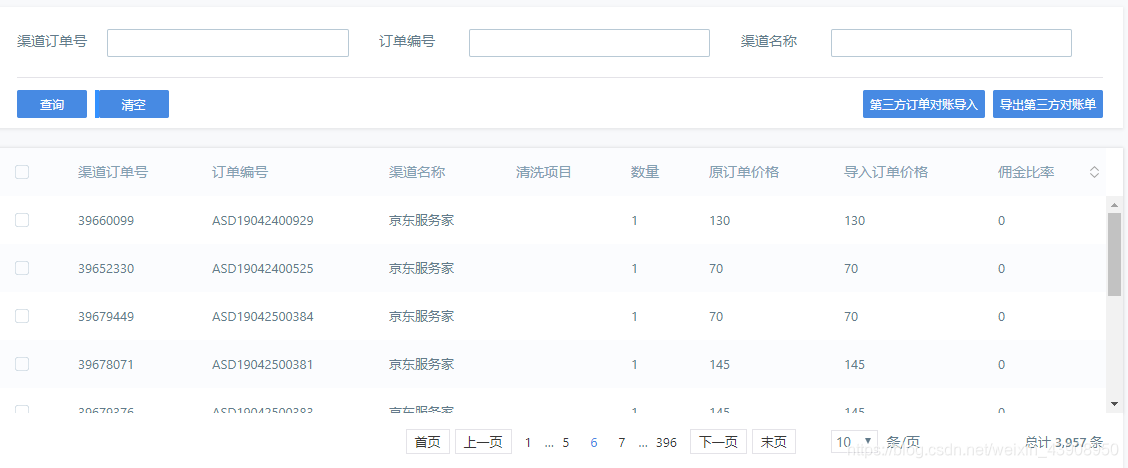Click the 清洗项目 column header

[x=543, y=173]
